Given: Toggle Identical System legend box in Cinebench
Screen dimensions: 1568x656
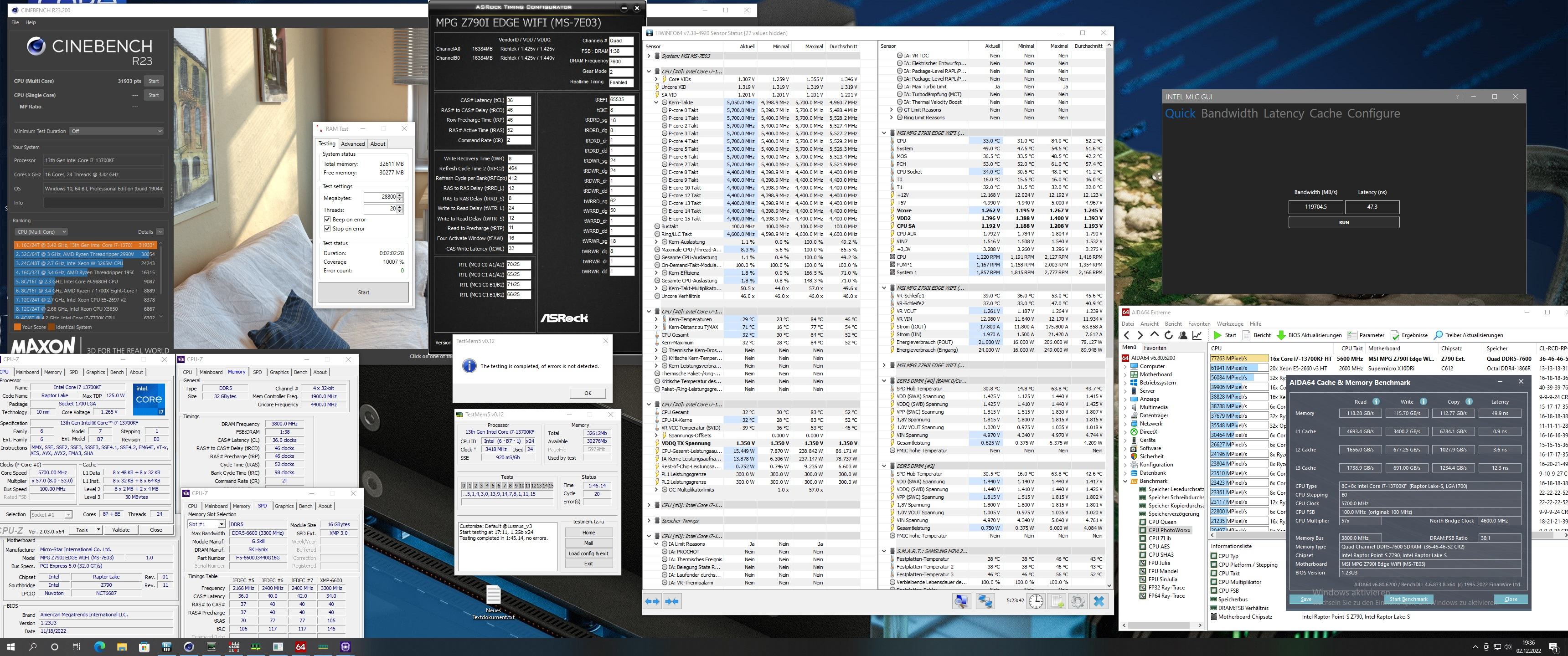Looking at the screenshot, I should point(51,327).
